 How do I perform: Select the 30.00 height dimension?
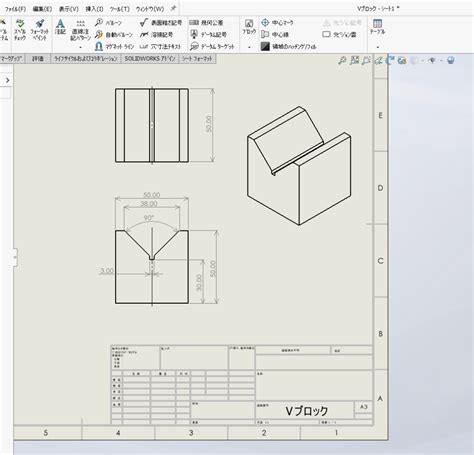[199, 282]
